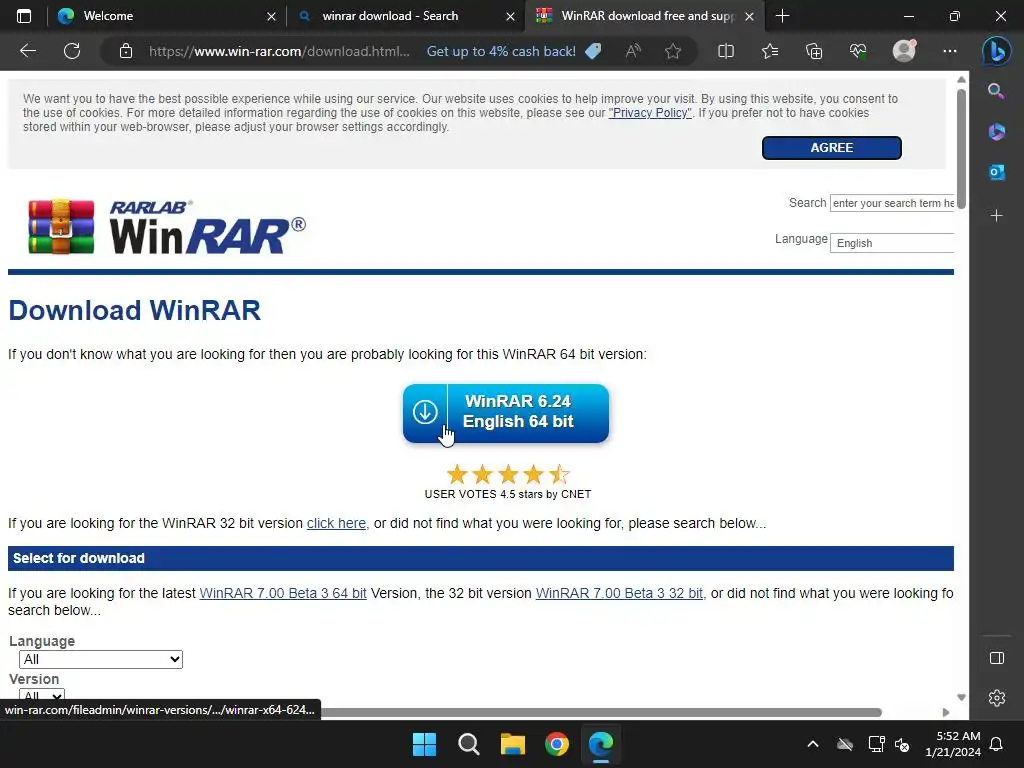The image size is (1024, 768).
Task: Click the muted volume tray icon
Action: point(902,744)
